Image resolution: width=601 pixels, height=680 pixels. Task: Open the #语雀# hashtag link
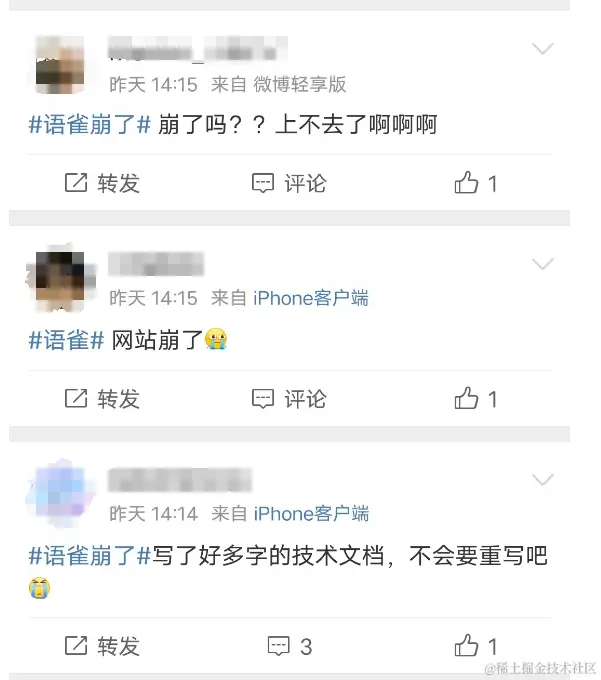[66, 340]
